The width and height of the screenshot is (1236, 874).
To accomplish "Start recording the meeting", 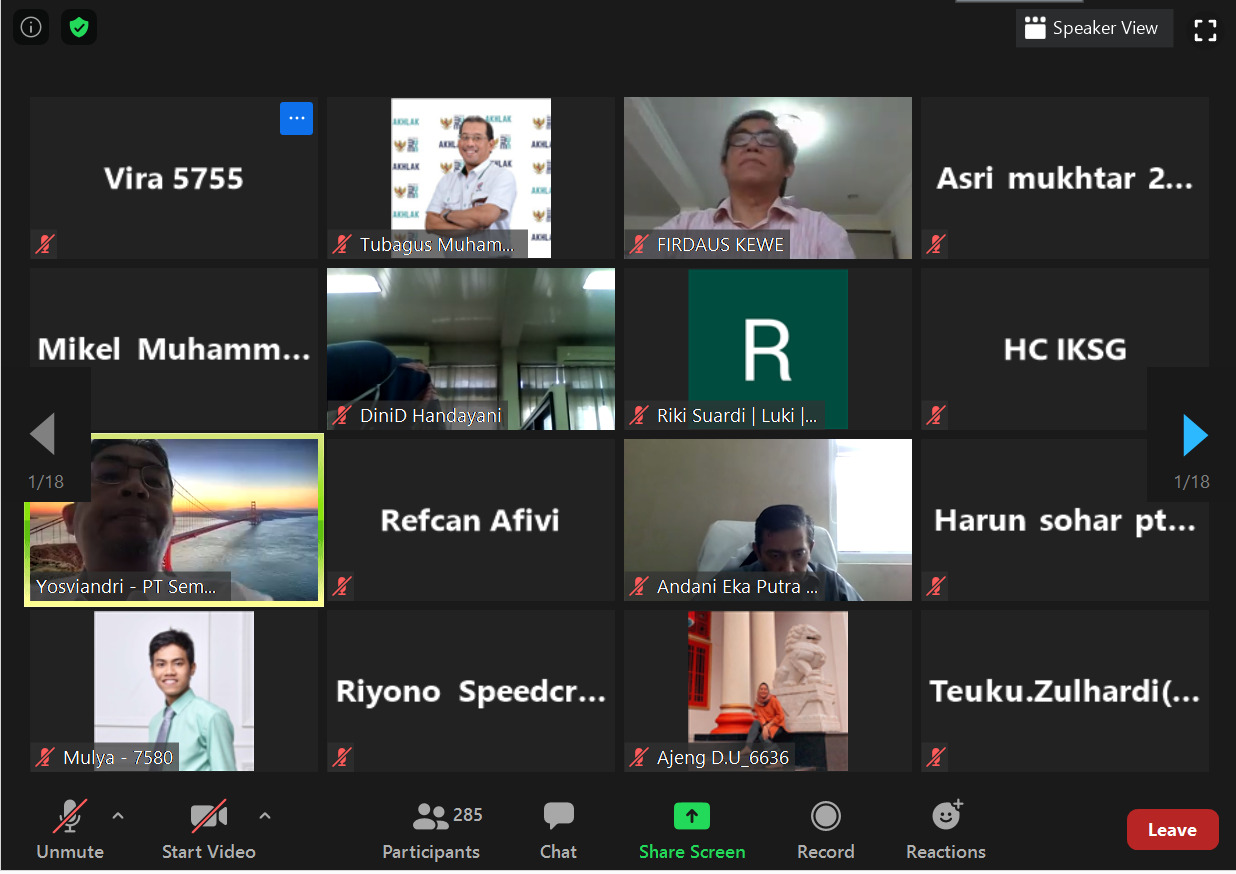I will 825,830.
